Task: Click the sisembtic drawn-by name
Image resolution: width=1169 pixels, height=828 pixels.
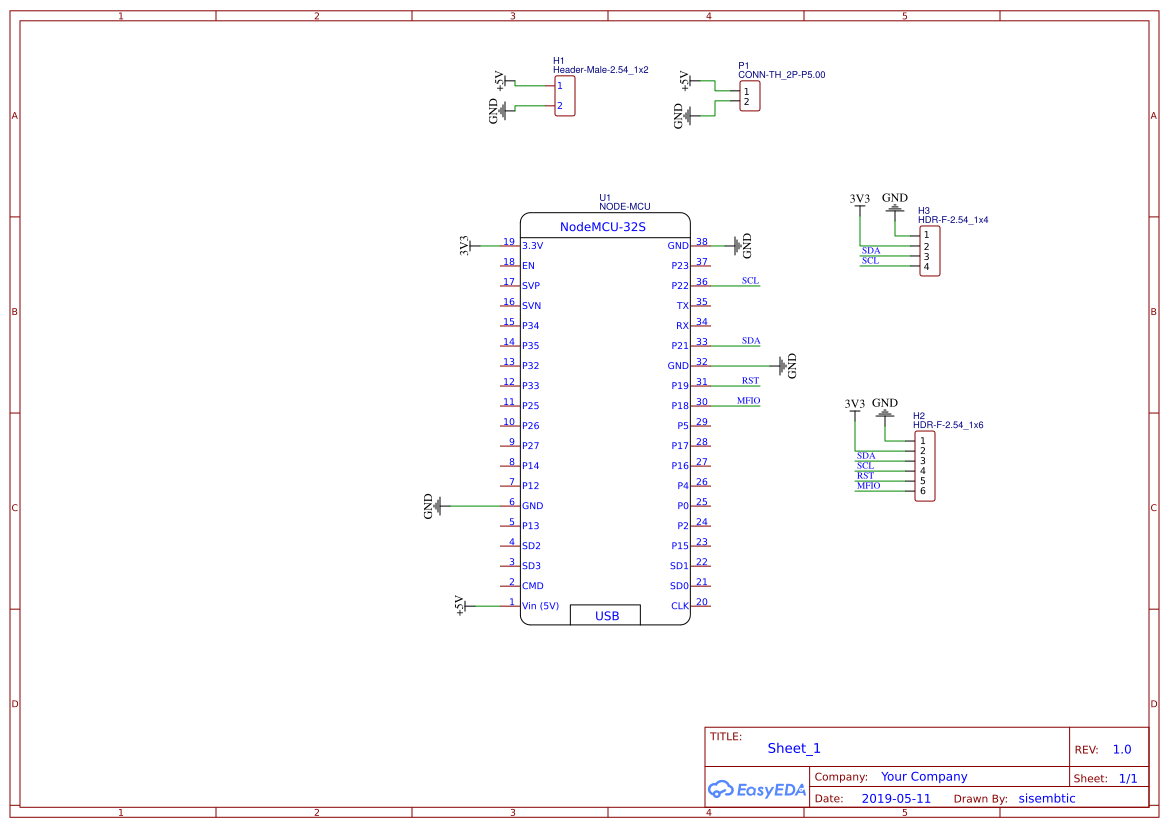Action: 1047,798
